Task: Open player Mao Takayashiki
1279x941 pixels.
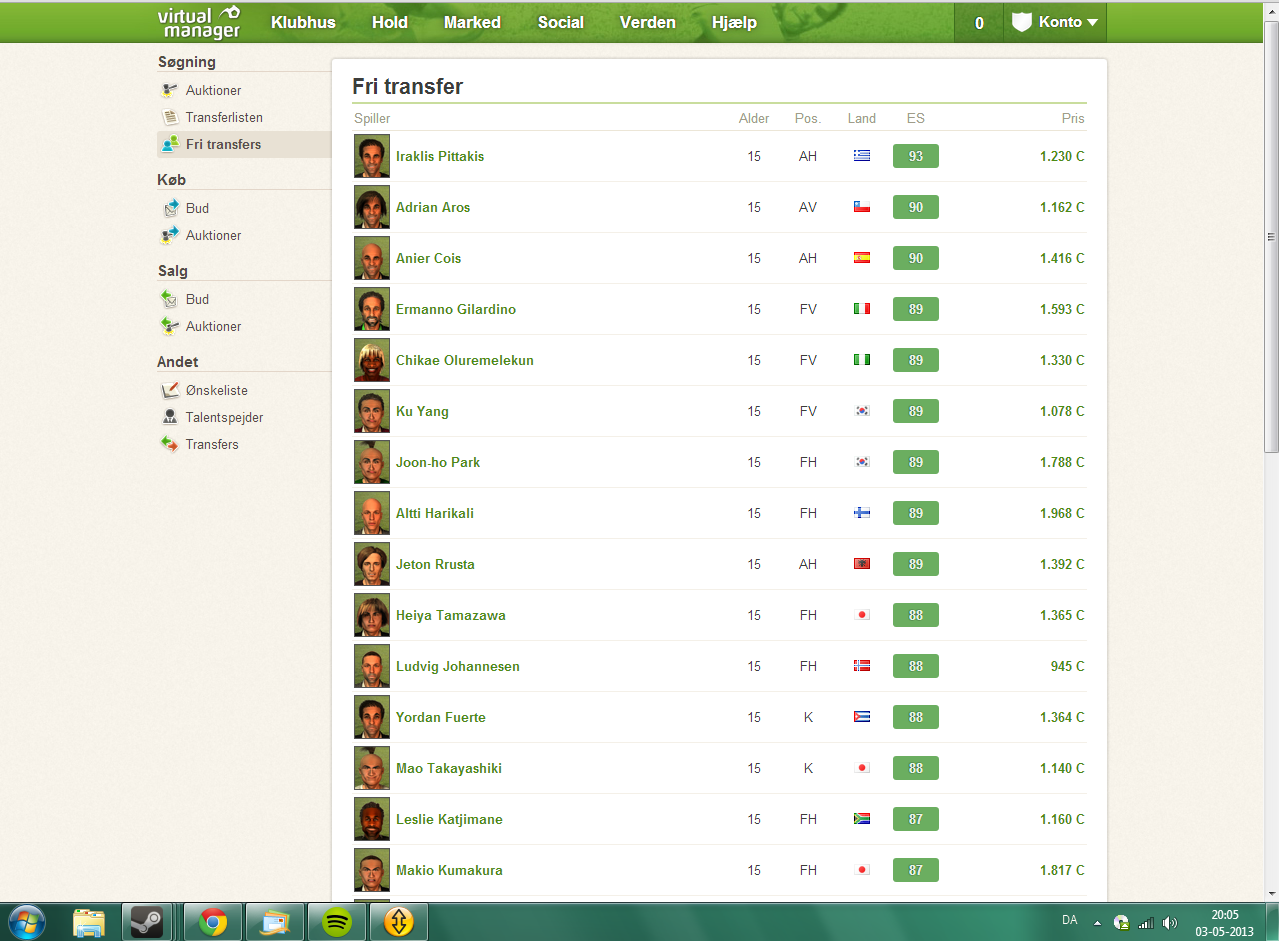Action: coord(449,768)
